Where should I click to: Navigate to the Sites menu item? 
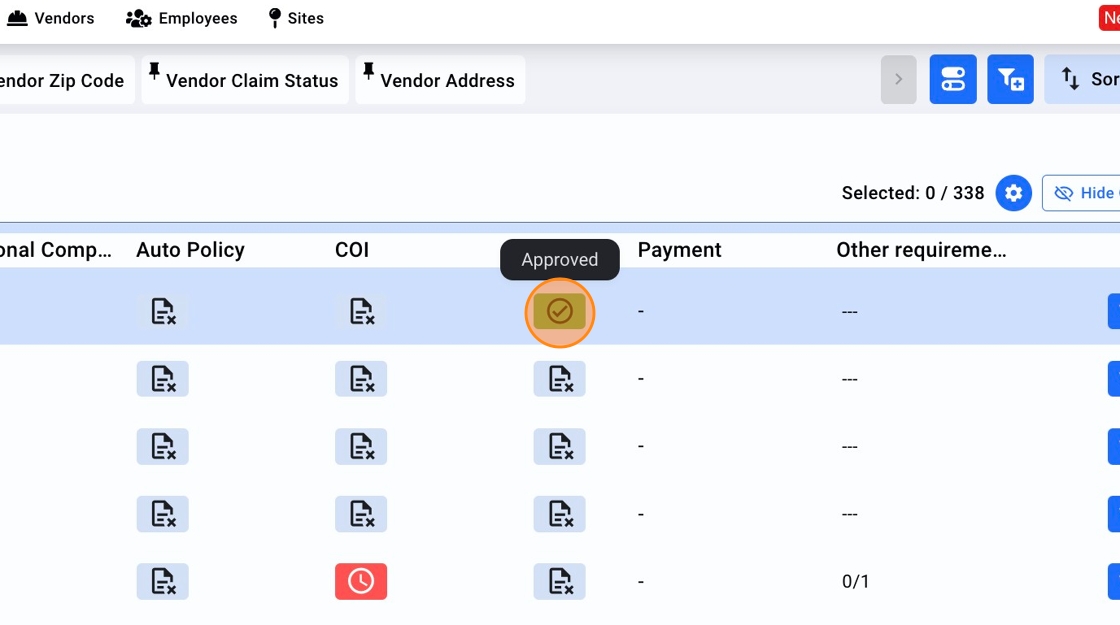(x=296, y=18)
